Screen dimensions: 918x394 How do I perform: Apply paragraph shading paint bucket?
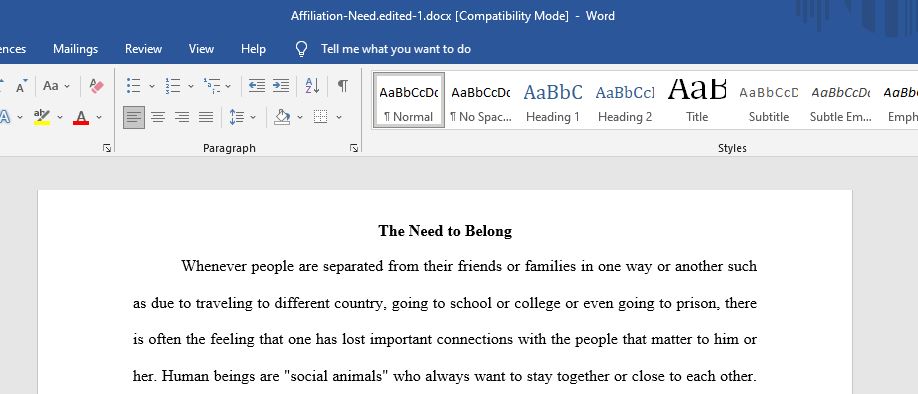click(x=282, y=117)
